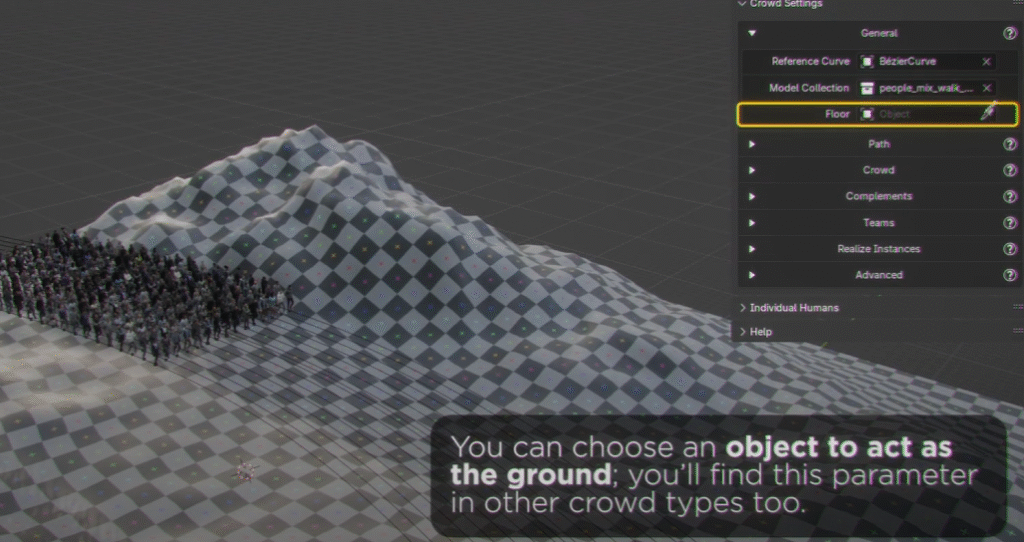Activate the Floor eyedropper picker
Screen dimensions: 1024x542
tap(987, 114)
